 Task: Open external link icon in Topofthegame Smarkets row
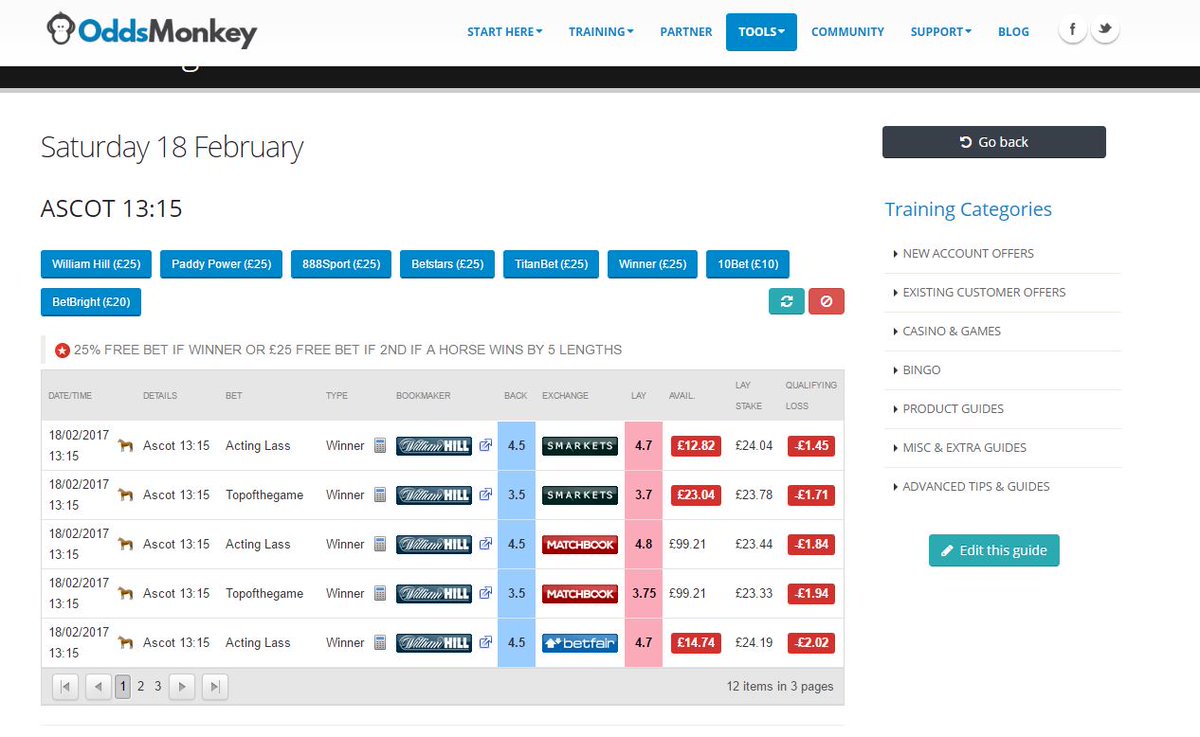point(486,494)
